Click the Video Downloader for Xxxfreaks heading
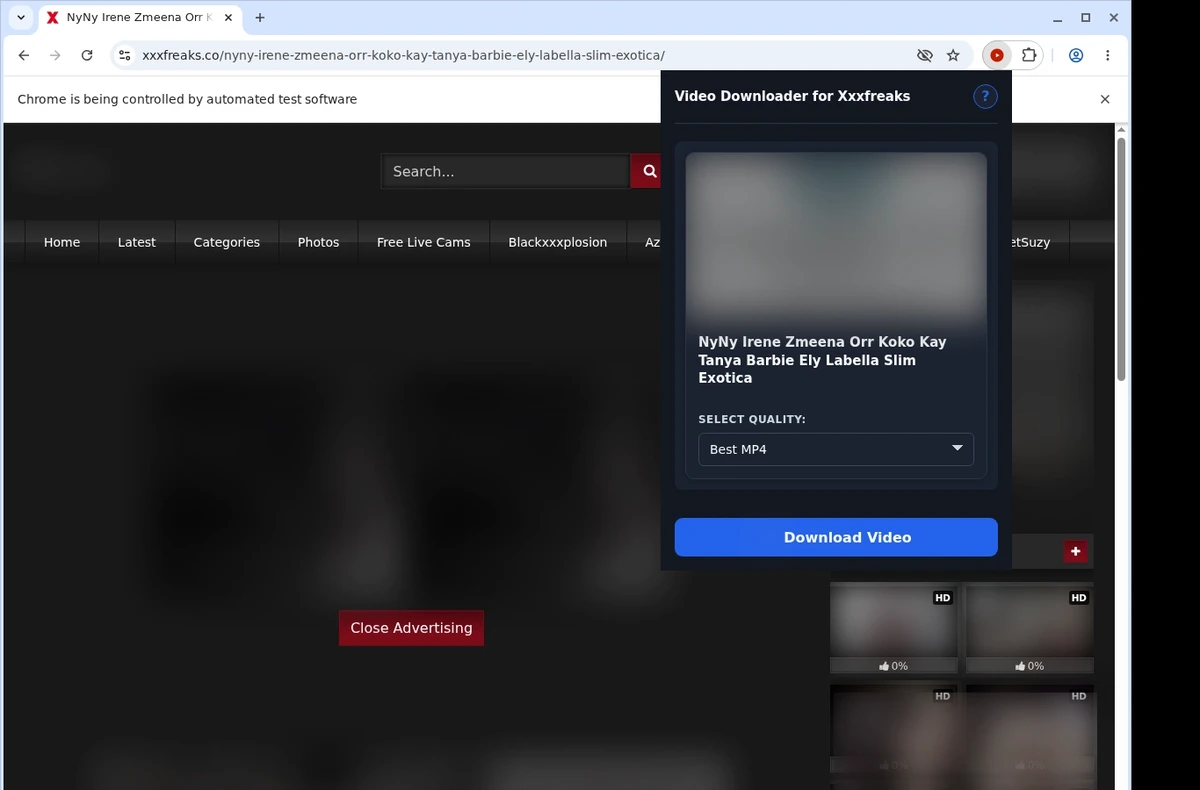This screenshot has height=790, width=1200. point(792,96)
